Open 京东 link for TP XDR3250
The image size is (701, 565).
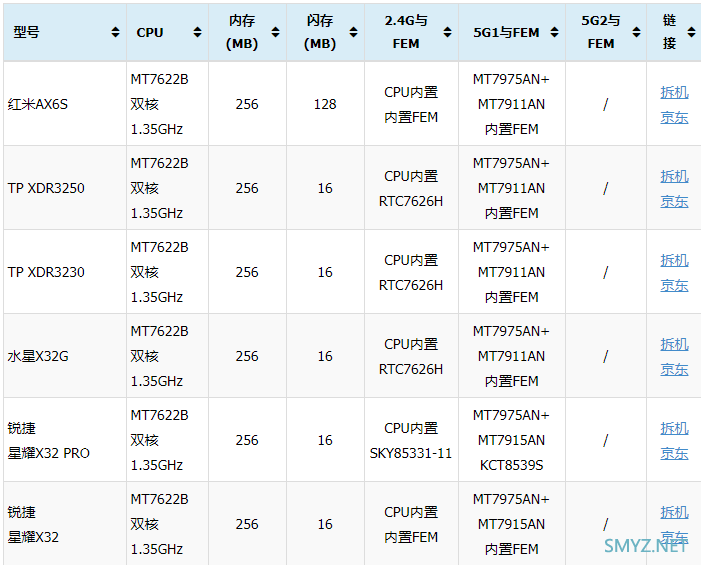coord(674,201)
